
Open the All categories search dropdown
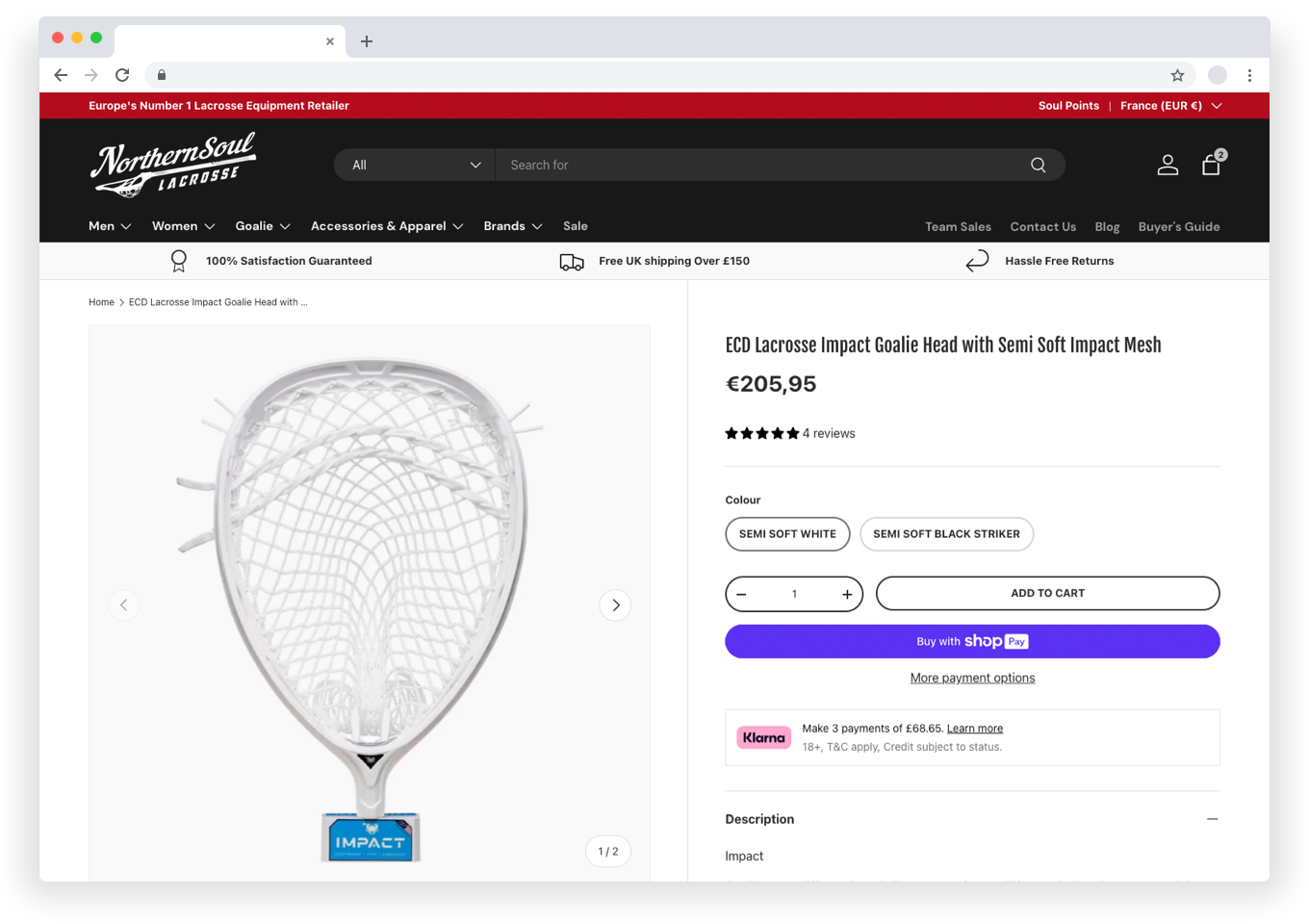(415, 166)
